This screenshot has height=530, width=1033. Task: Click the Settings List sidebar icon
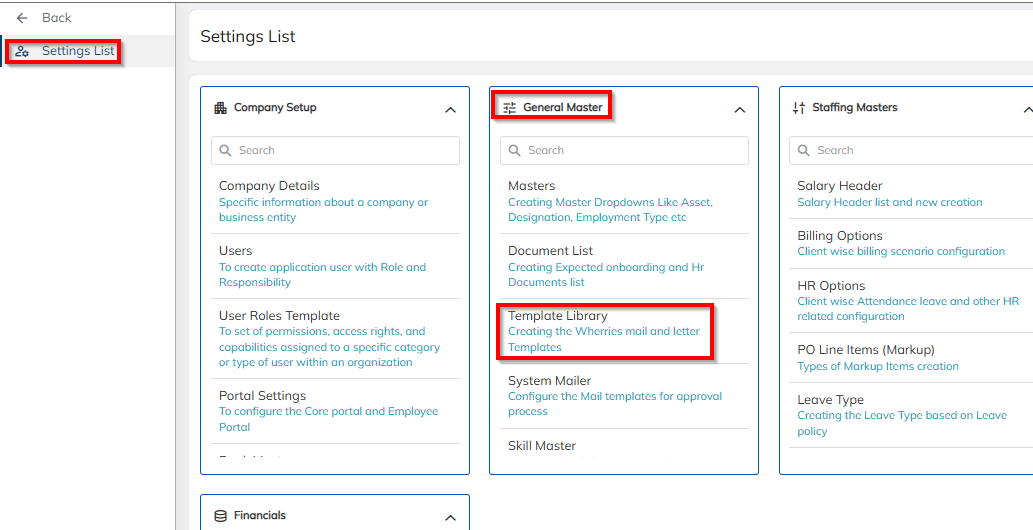(23, 51)
